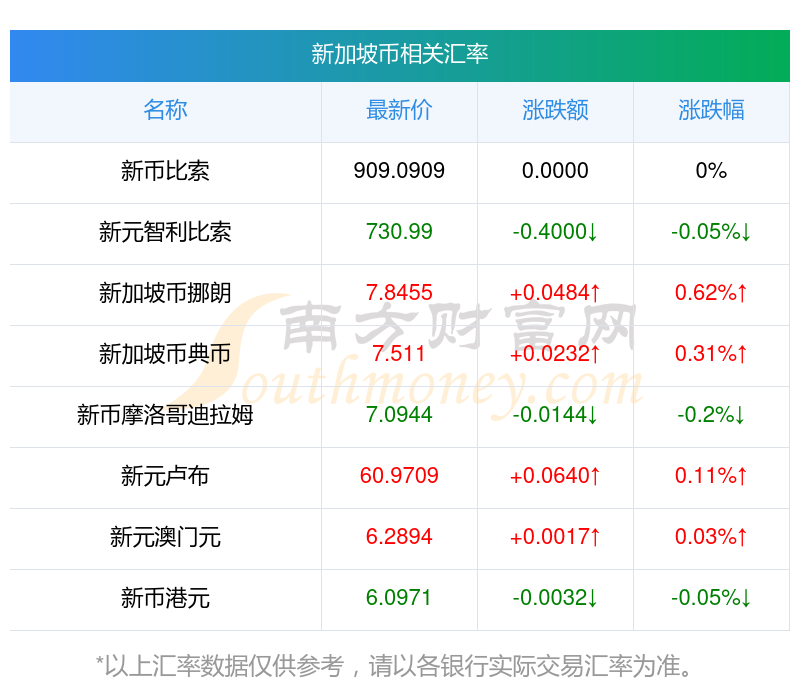Select the 涨跌额 column header
Viewport: 800px width, 698px height.
(555, 110)
